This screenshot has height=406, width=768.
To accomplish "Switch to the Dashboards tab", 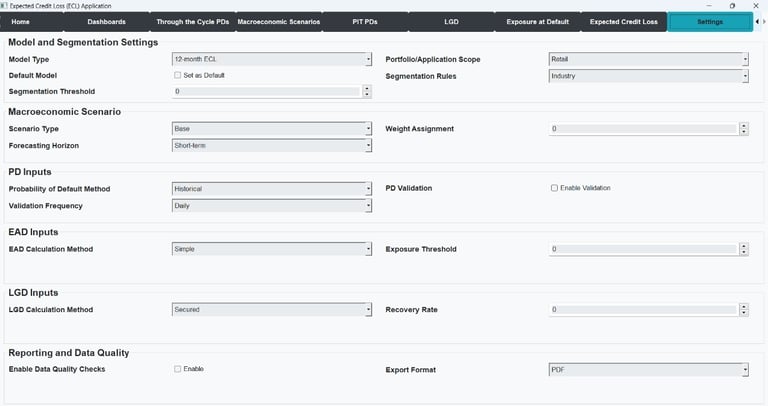I will [x=106, y=21].
